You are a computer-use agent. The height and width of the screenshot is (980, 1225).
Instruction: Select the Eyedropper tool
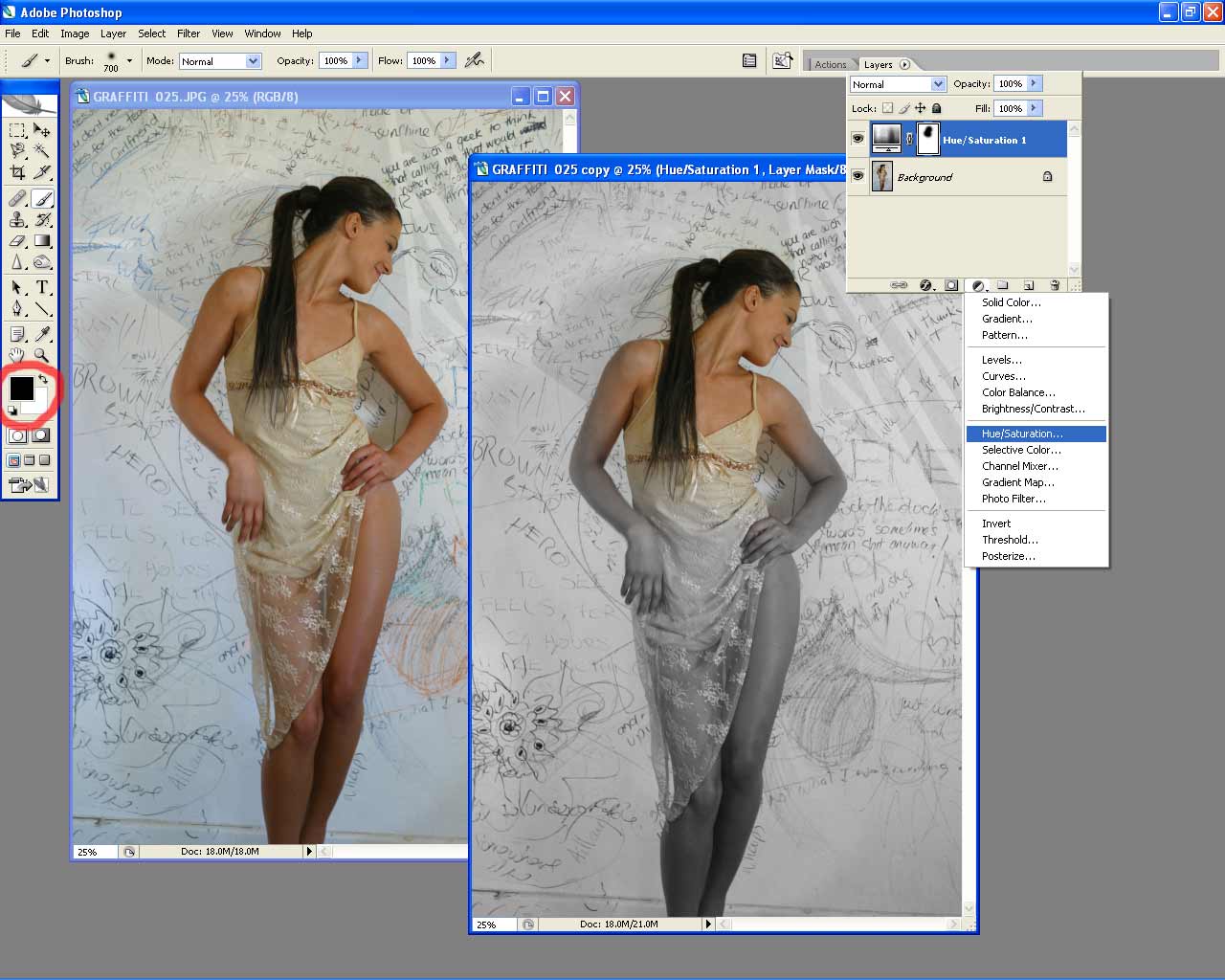click(42, 334)
